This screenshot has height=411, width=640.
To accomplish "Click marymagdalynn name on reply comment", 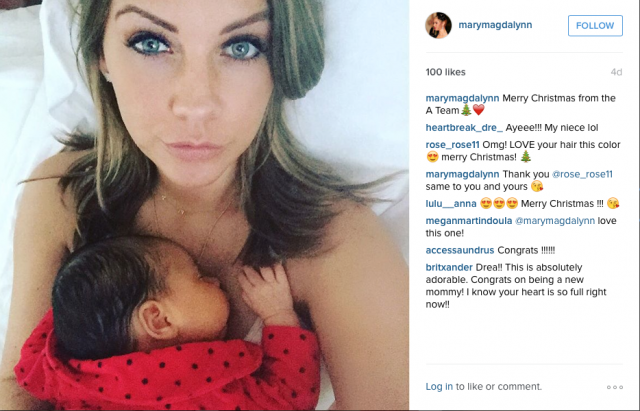I will (462, 174).
